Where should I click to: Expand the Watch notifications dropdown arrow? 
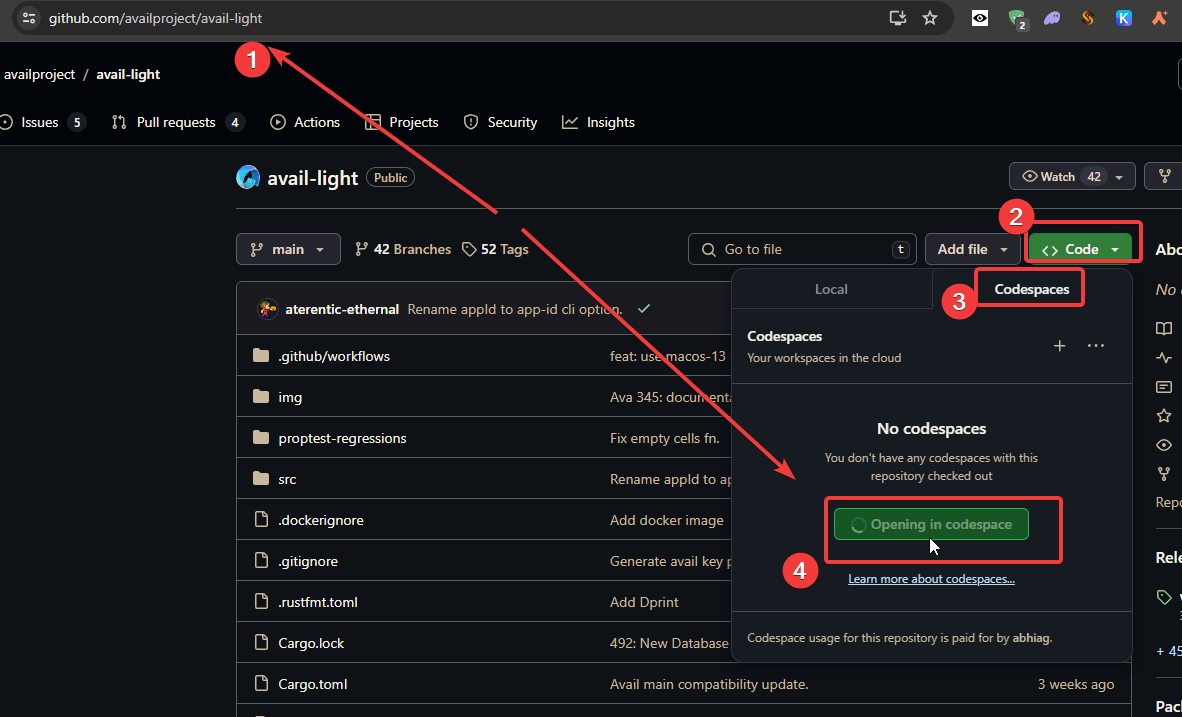[1119, 177]
